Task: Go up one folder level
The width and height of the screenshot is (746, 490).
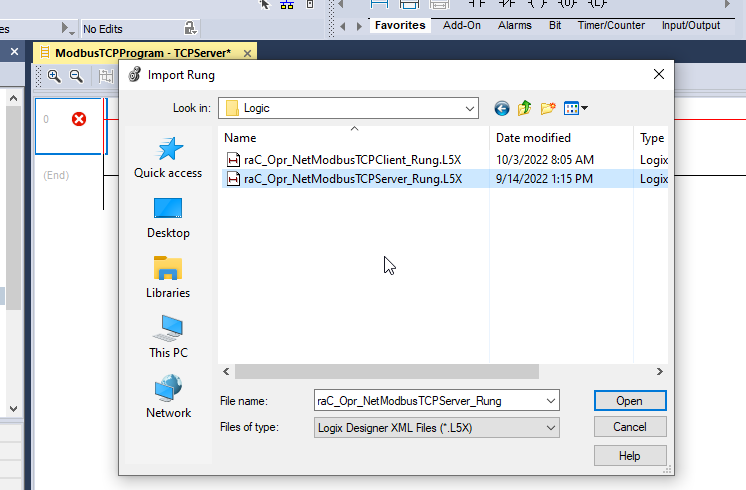Action: 525,108
